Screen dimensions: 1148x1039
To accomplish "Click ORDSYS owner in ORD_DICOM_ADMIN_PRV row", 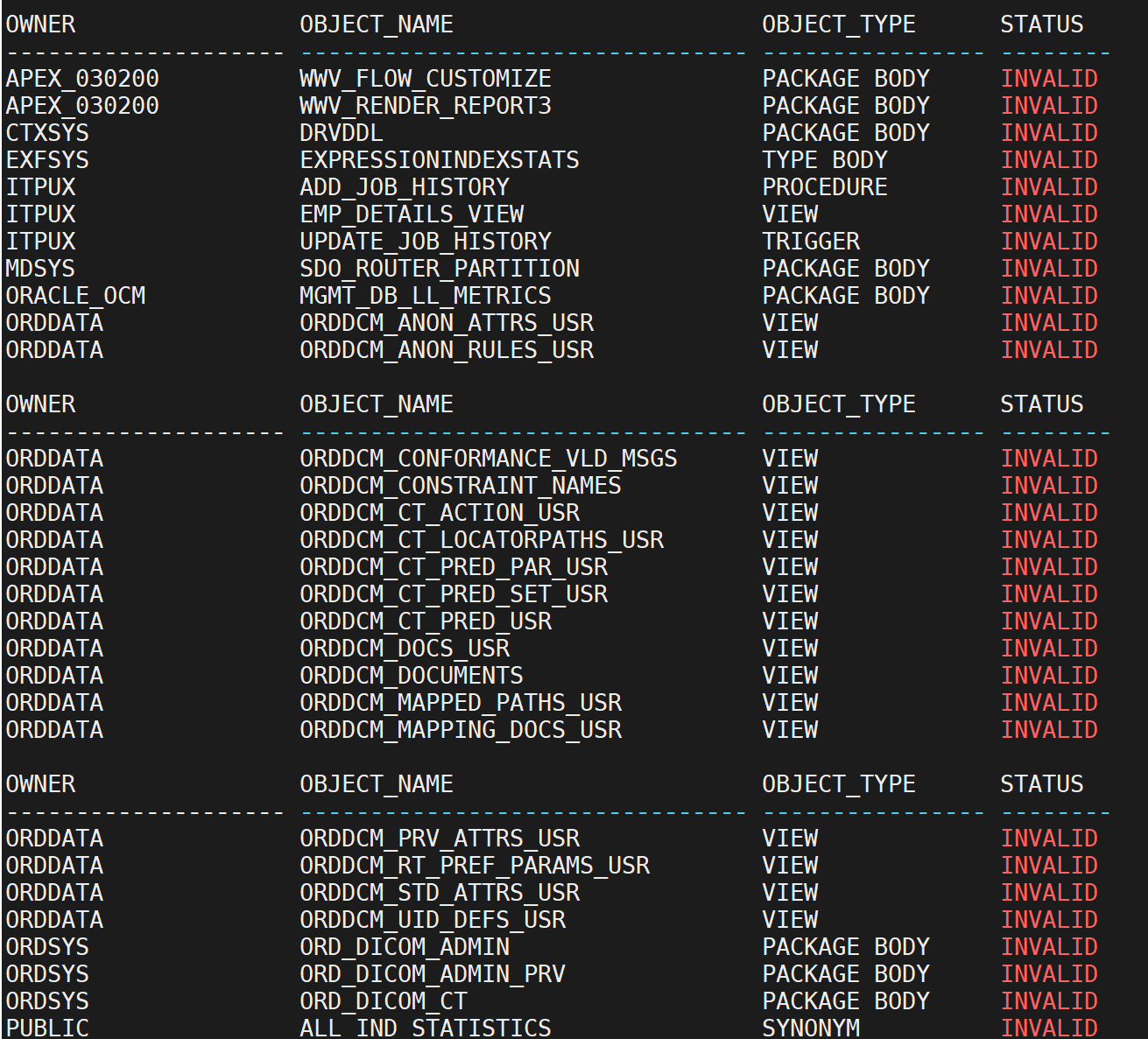I will (x=47, y=974).
